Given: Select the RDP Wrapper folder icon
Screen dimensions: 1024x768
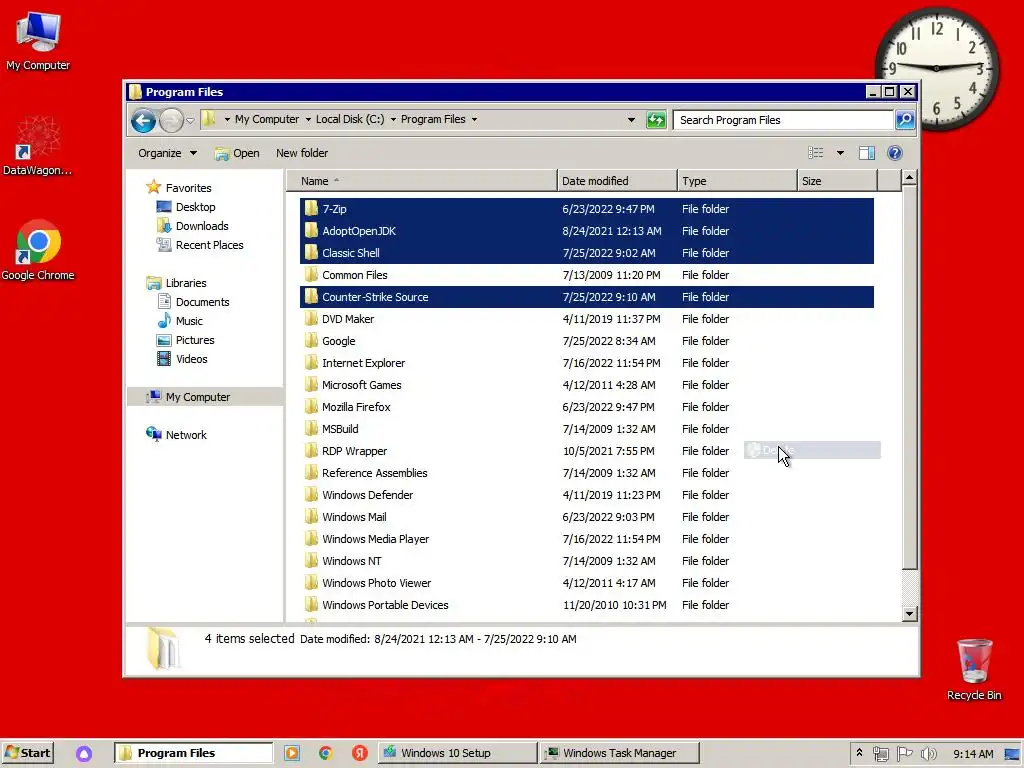Looking at the screenshot, I should tap(312, 451).
